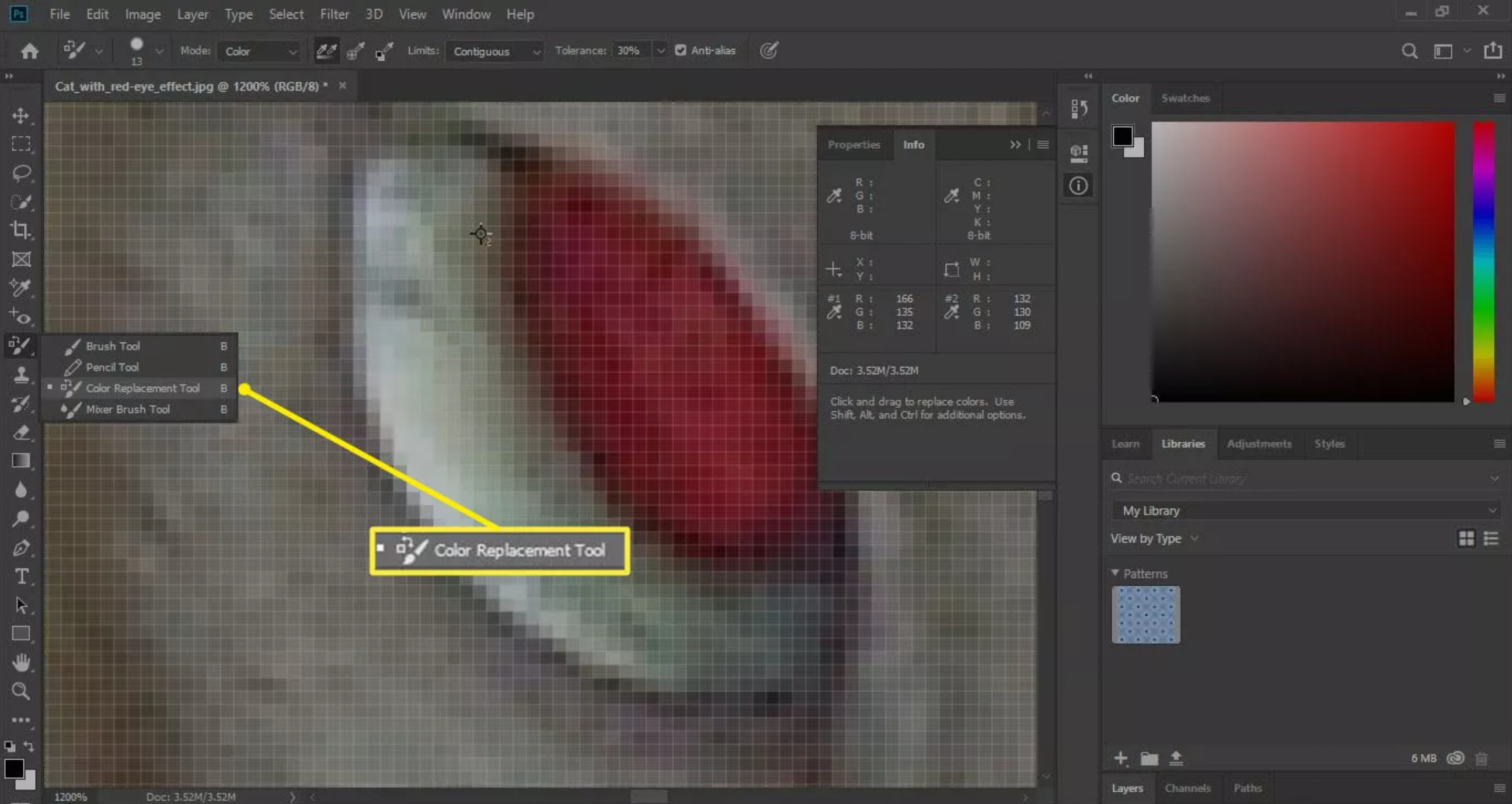Activate the Hand tool
This screenshot has height=804, width=1512.
(x=21, y=662)
